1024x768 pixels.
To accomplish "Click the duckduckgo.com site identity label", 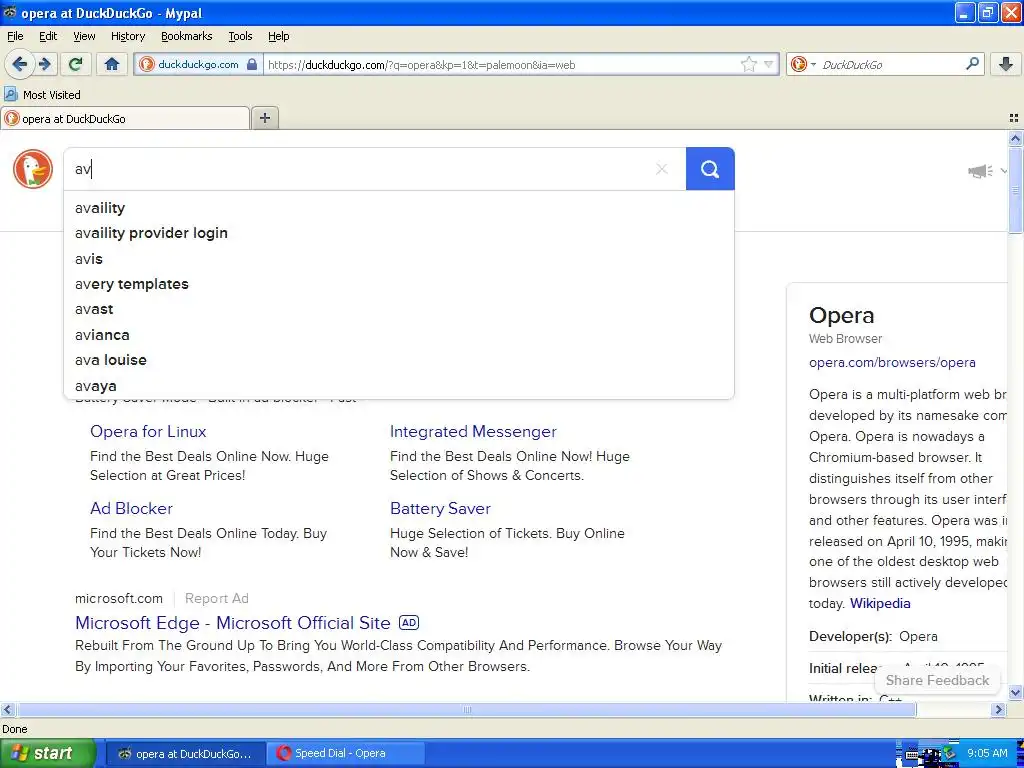I will [x=198, y=64].
